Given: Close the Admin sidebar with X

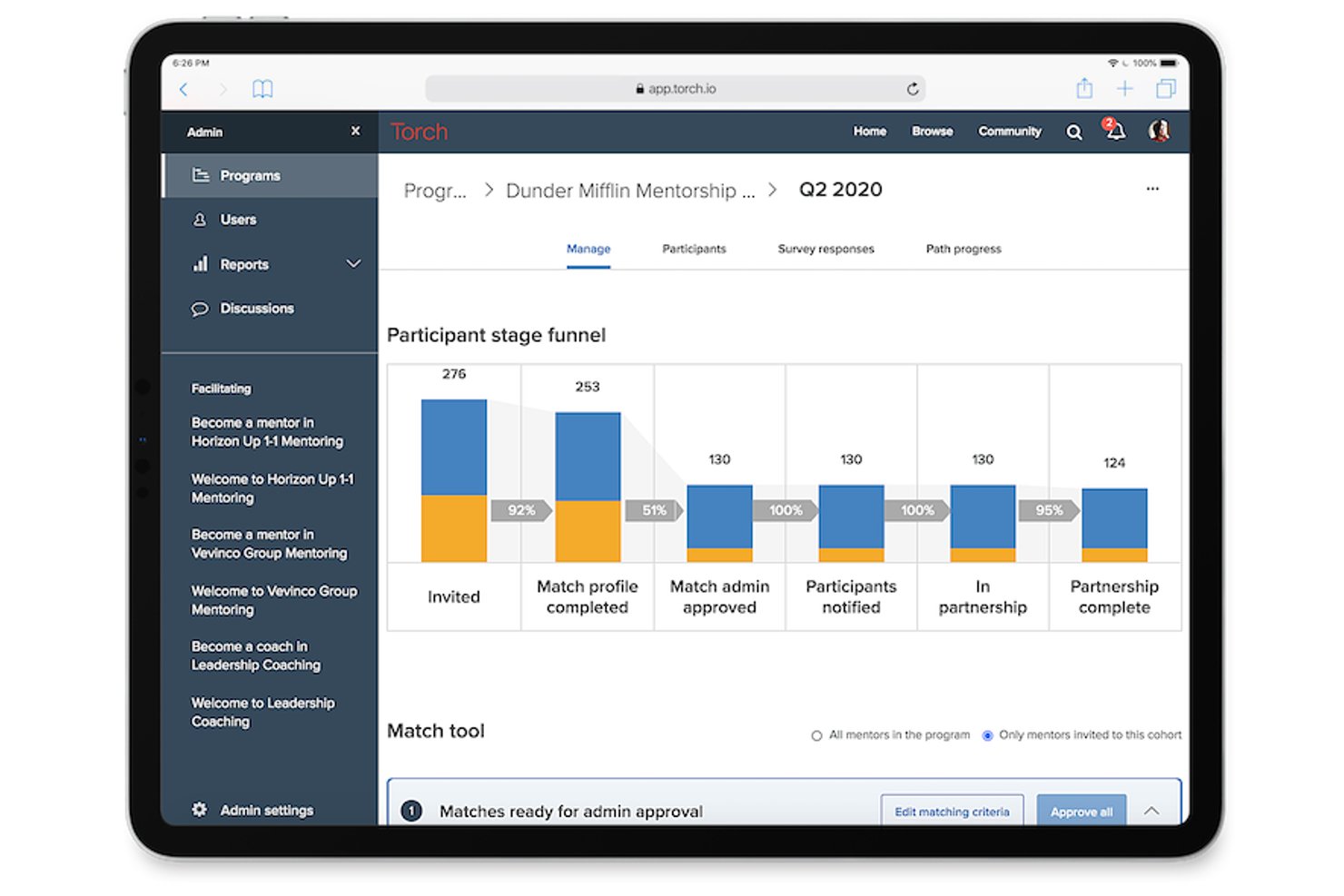Looking at the screenshot, I should tap(355, 131).
